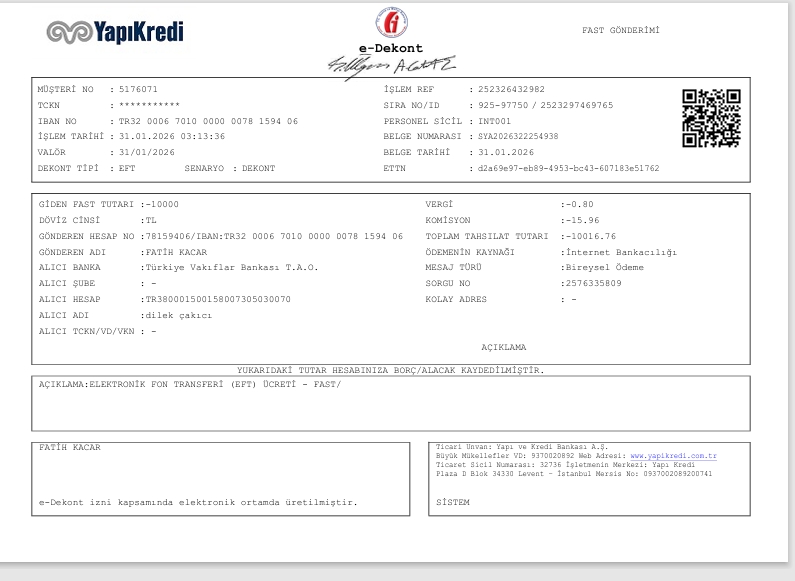795x581 pixels.
Task: Select the ETTN value d2a69e97-eb89
Action: coord(568,168)
